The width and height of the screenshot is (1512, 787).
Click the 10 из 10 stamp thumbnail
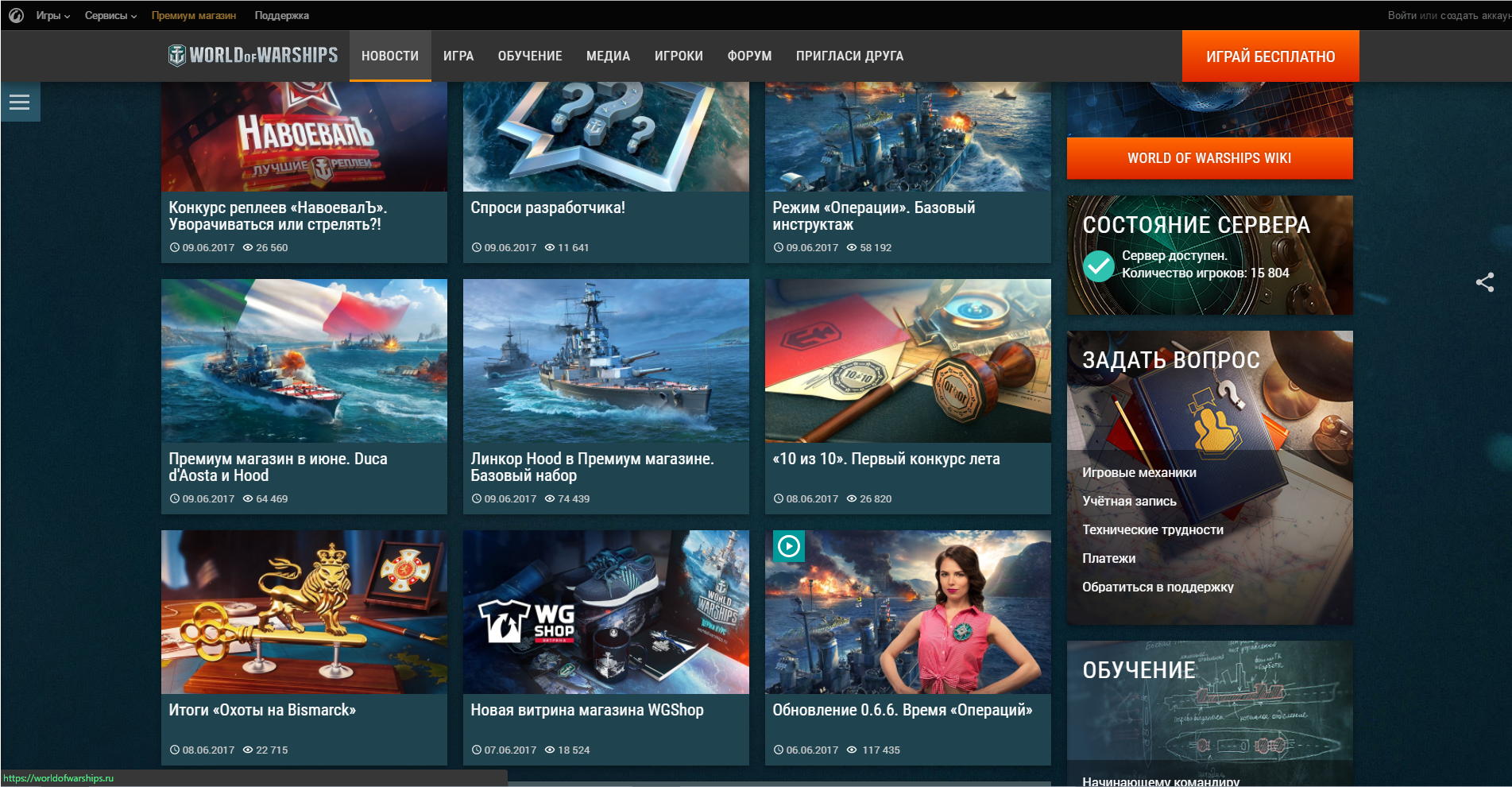coord(908,361)
